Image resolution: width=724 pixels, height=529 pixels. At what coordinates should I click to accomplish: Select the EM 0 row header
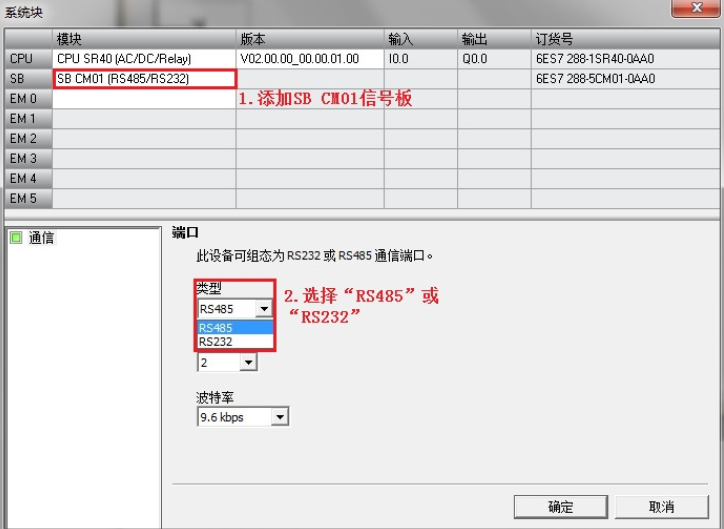click(x=29, y=98)
